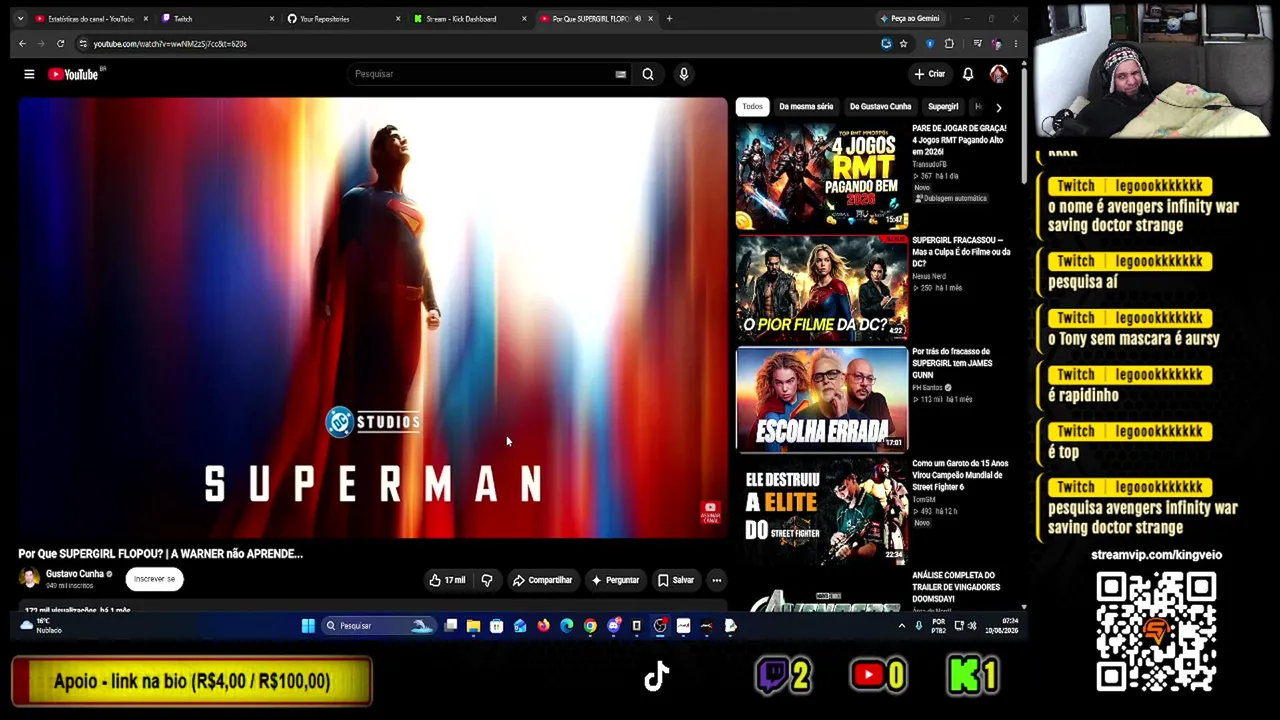1280x720 pixels.
Task: Click the browser address bar URL
Action: point(170,44)
